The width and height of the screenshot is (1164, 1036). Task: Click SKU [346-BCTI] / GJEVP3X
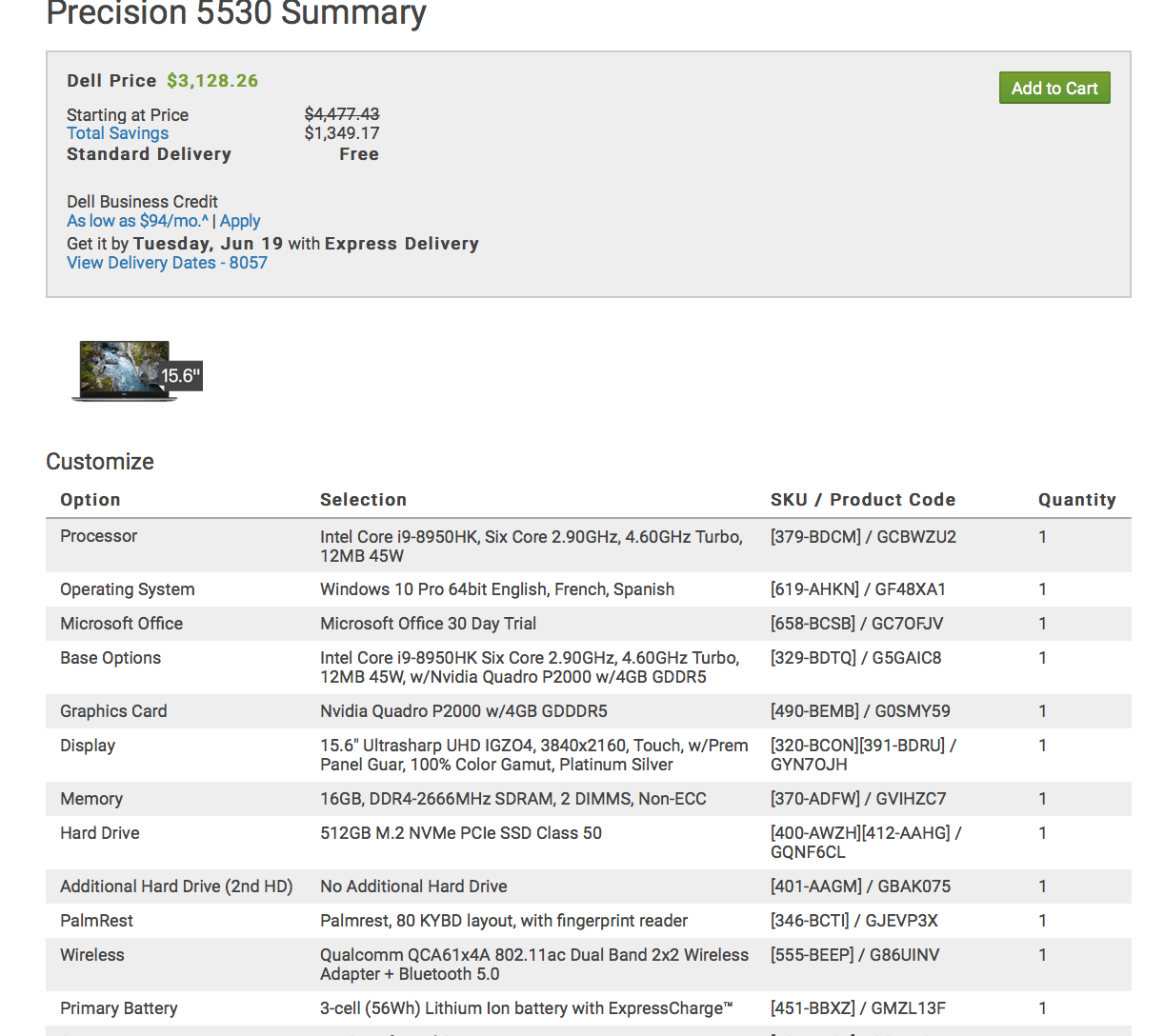[854, 921]
